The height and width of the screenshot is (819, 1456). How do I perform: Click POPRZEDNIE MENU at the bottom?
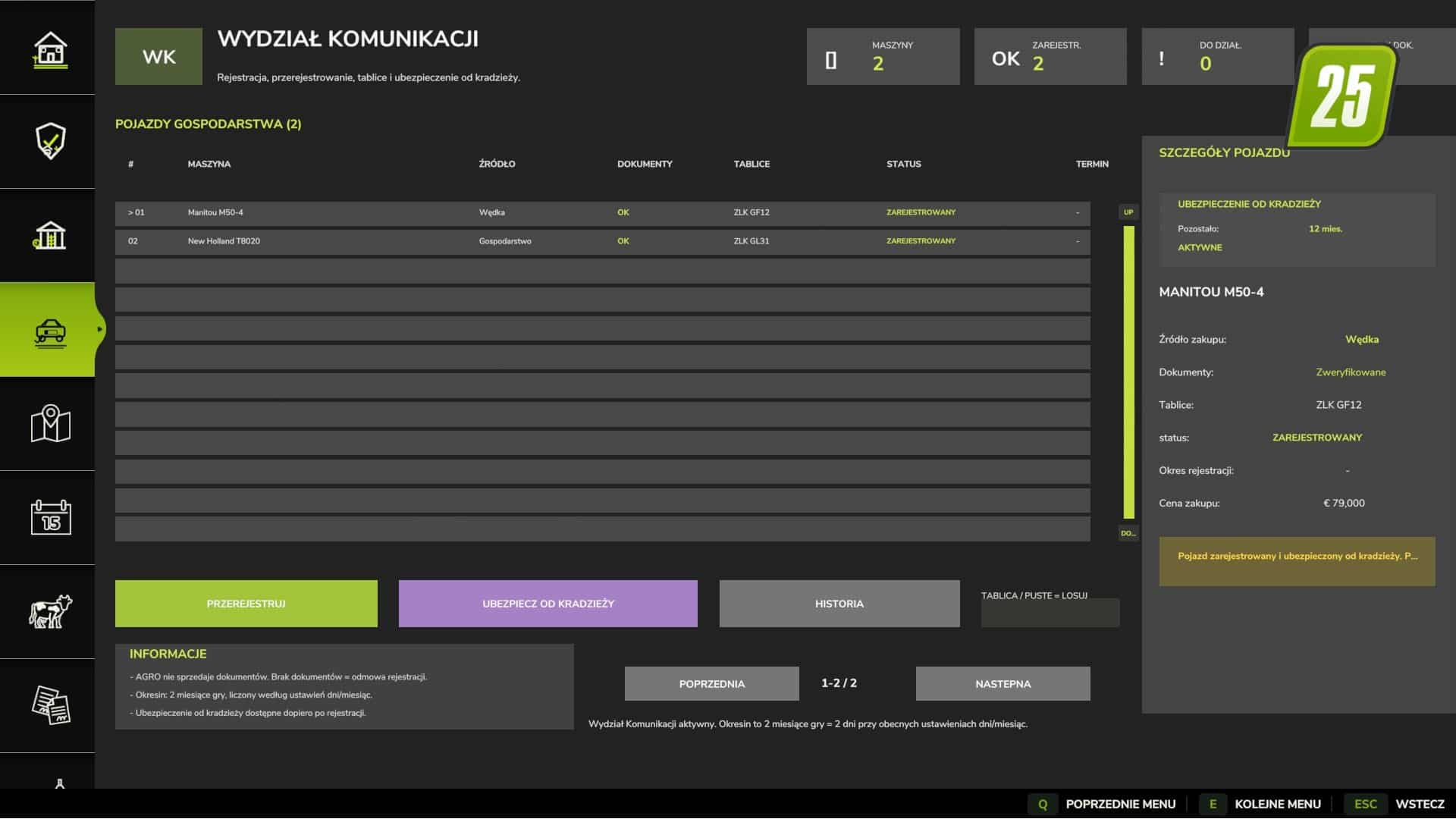coord(1121,804)
